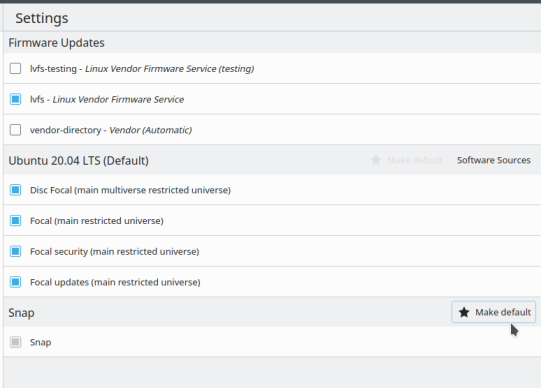Click the Settings page title

[42, 18]
